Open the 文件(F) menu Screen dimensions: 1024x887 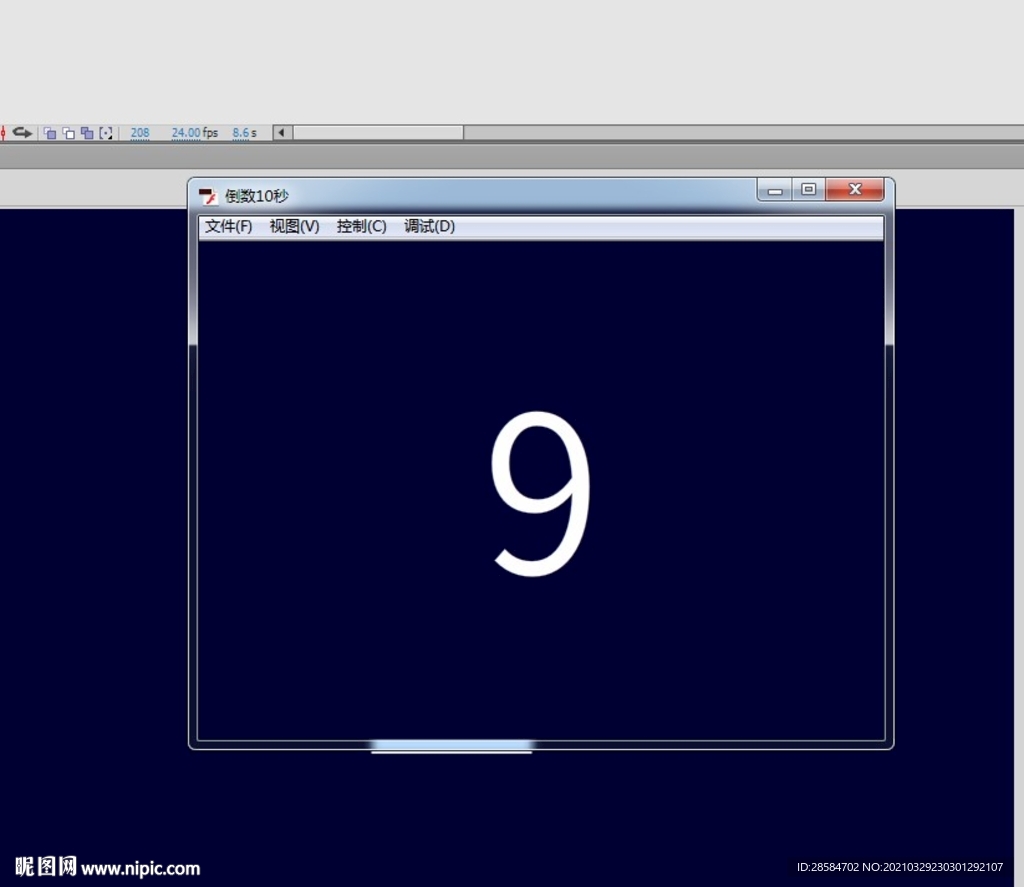click(229, 227)
